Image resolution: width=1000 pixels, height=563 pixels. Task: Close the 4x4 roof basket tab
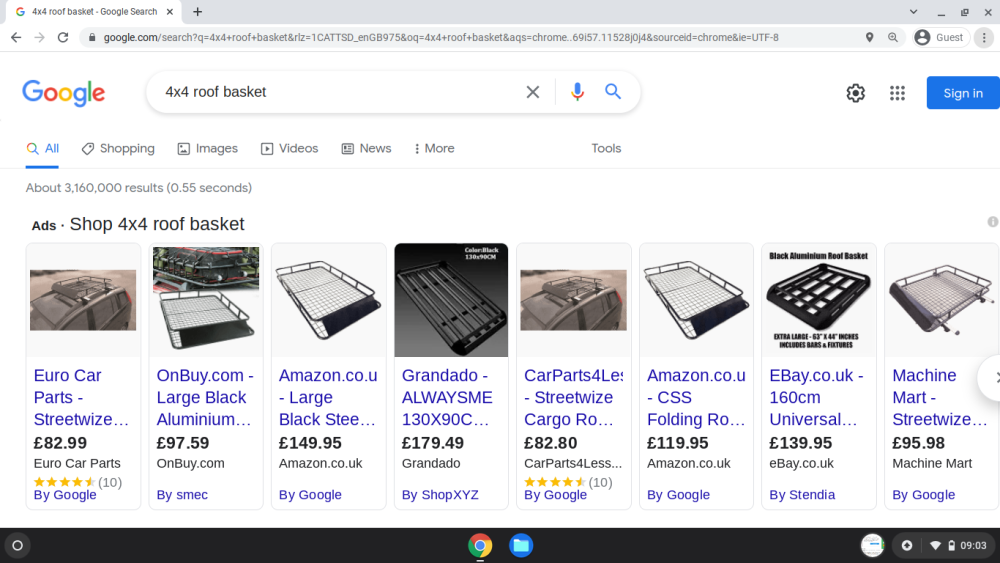(170, 11)
